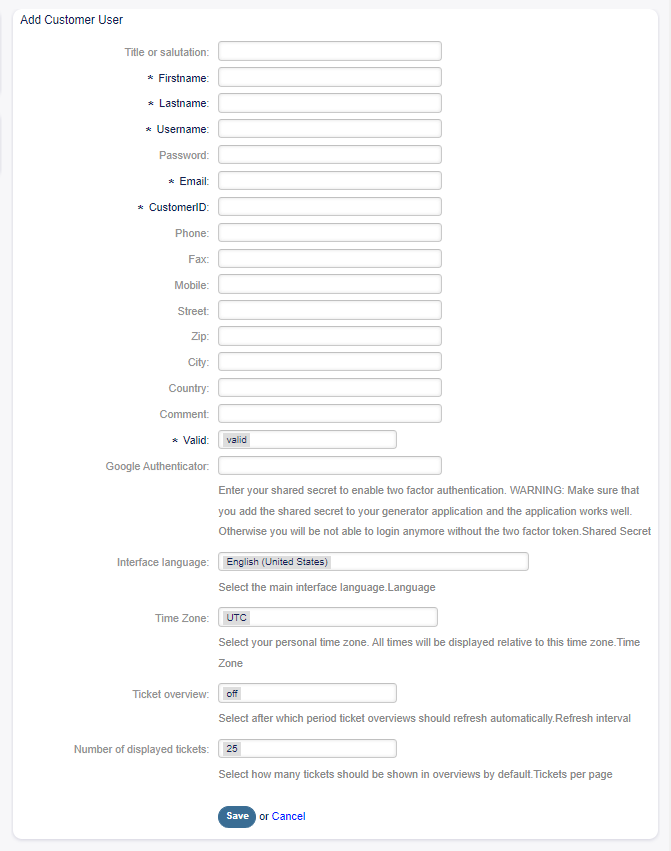Open the Number of displayed tickets dropdown
671x851 pixels.
pyautogui.click(x=306, y=748)
